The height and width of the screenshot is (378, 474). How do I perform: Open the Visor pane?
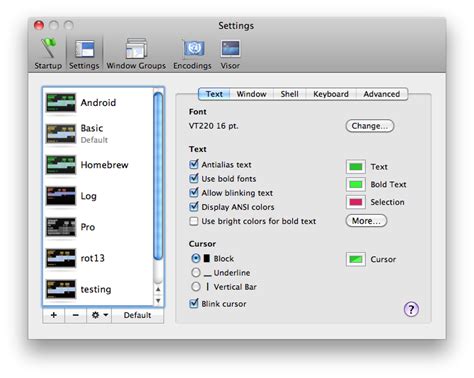click(230, 53)
